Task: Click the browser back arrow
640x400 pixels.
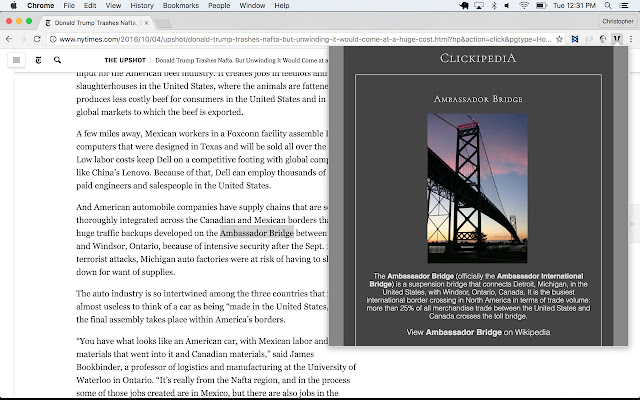Action: [10, 40]
